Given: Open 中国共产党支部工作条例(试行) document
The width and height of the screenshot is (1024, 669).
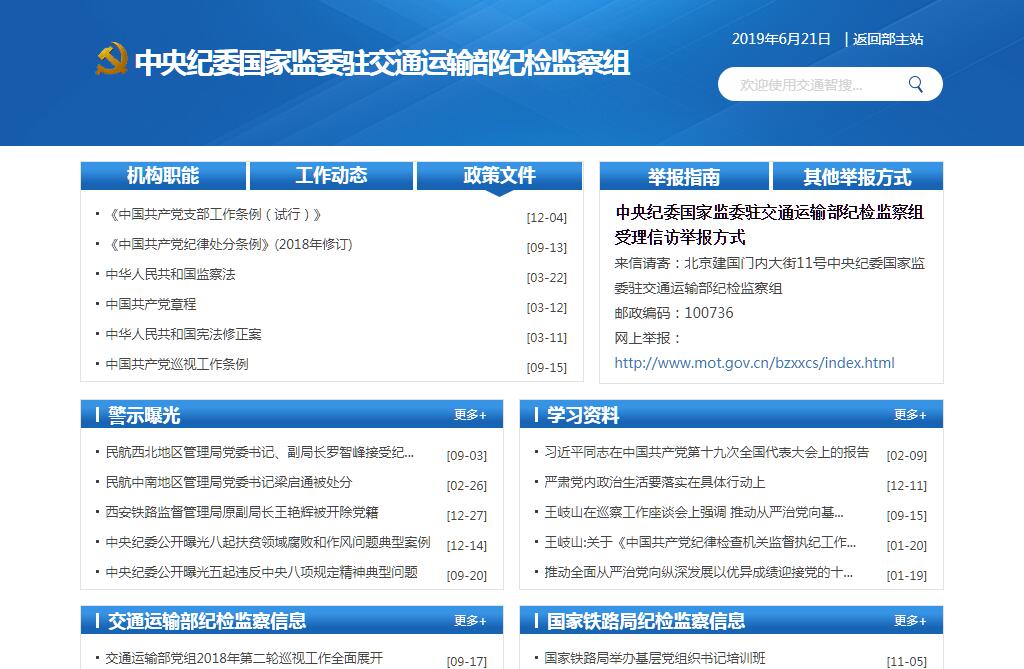Looking at the screenshot, I should click(x=213, y=214).
